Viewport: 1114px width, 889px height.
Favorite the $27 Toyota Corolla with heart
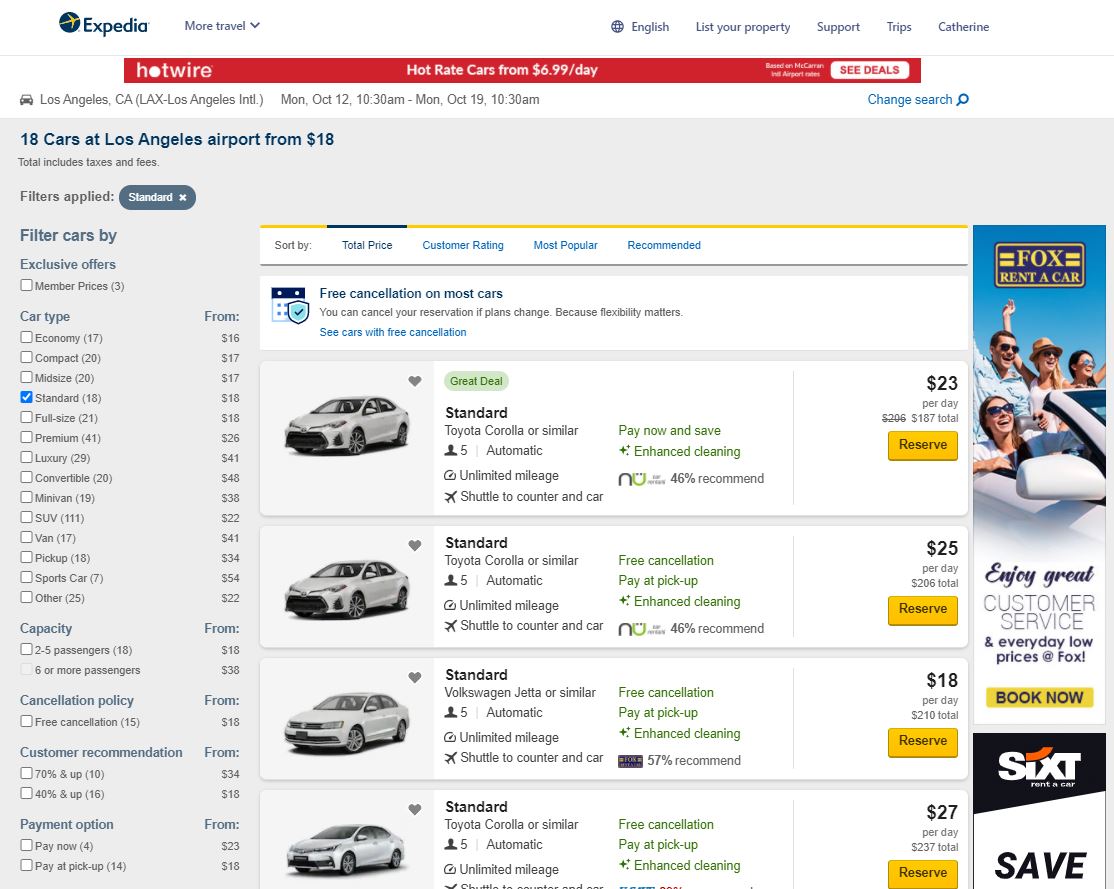coord(415,809)
